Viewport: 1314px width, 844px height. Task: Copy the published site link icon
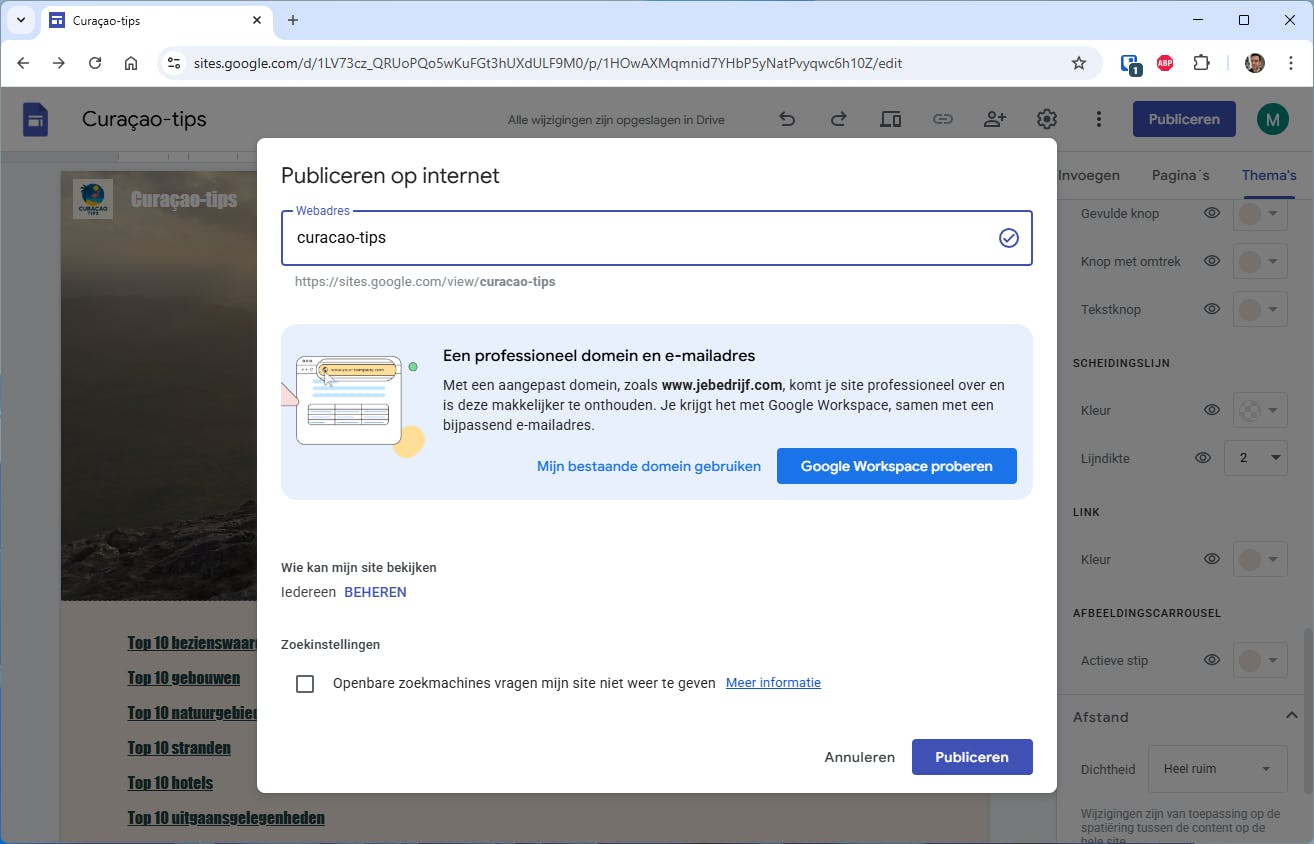(943, 119)
